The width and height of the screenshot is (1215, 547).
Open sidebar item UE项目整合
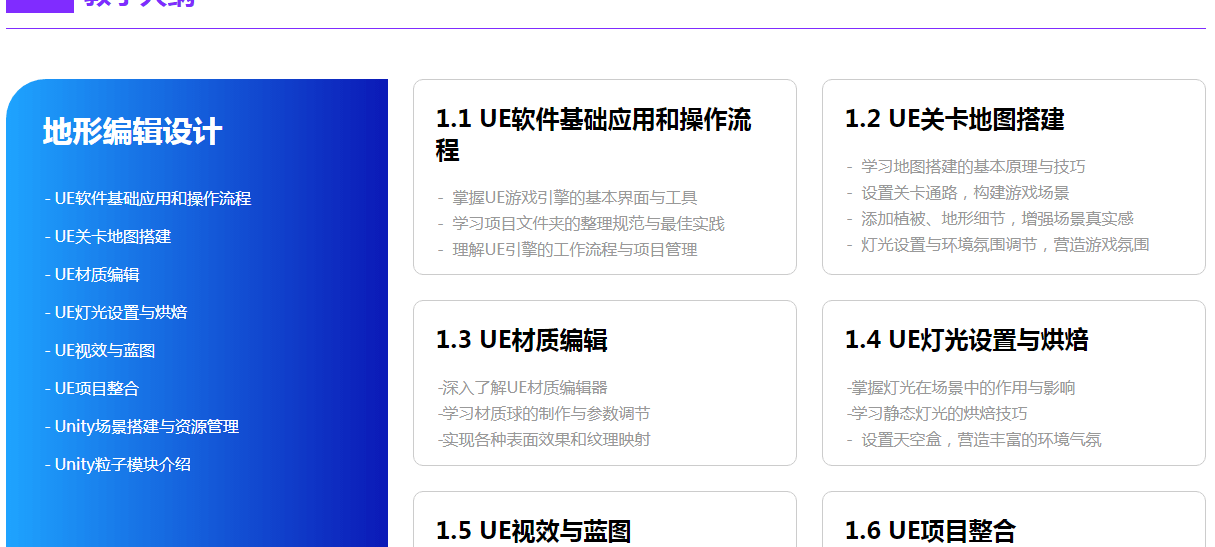[92, 388]
